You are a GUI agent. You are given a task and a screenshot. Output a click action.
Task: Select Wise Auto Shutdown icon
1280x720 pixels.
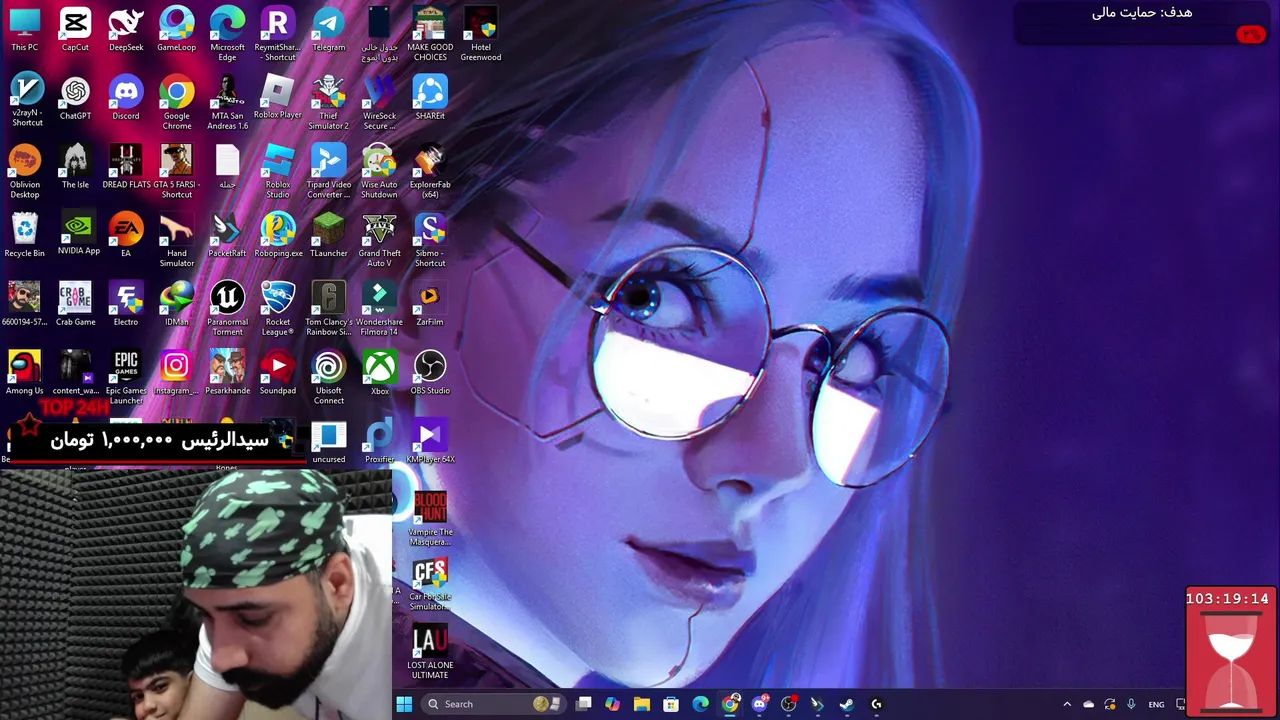point(379,171)
